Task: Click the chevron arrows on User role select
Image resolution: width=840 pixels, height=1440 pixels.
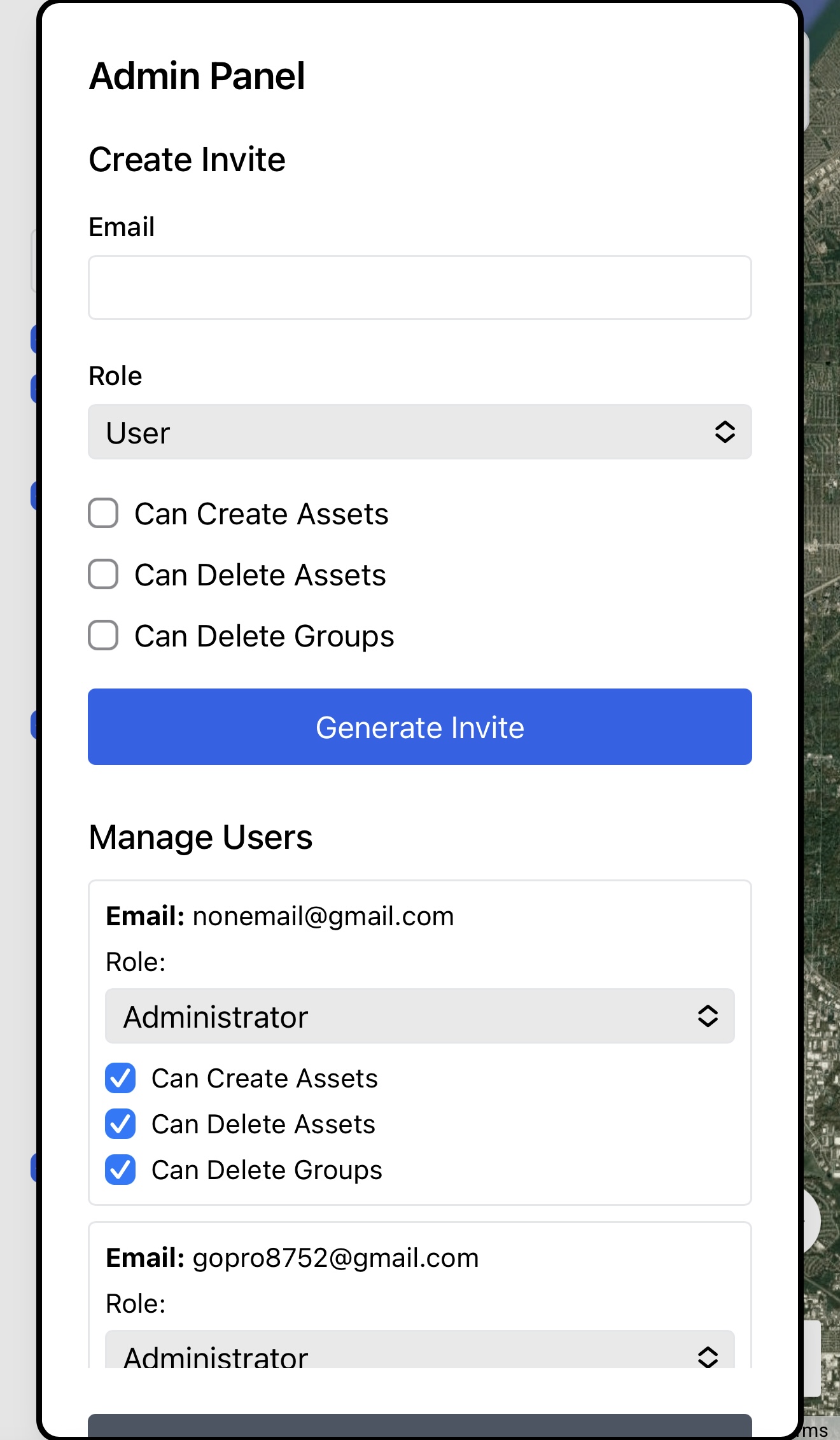Action: [725, 432]
